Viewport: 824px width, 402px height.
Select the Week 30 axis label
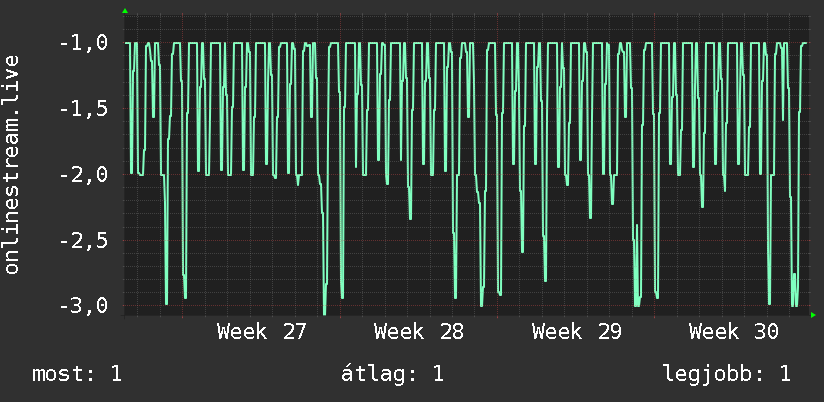click(x=734, y=332)
